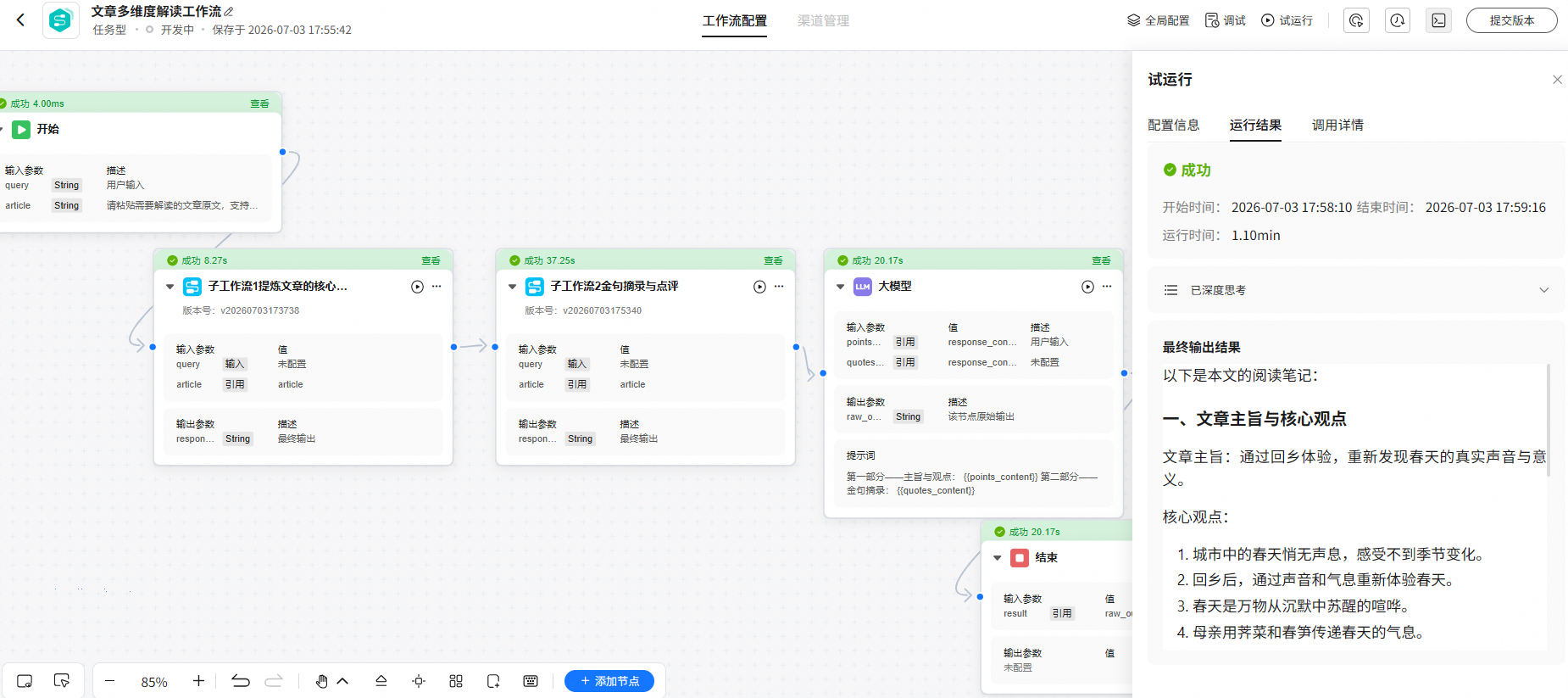The height and width of the screenshot is (698, 1568).
Task: Click output connector of 子工作流1 node
Action: pos(453,347)
